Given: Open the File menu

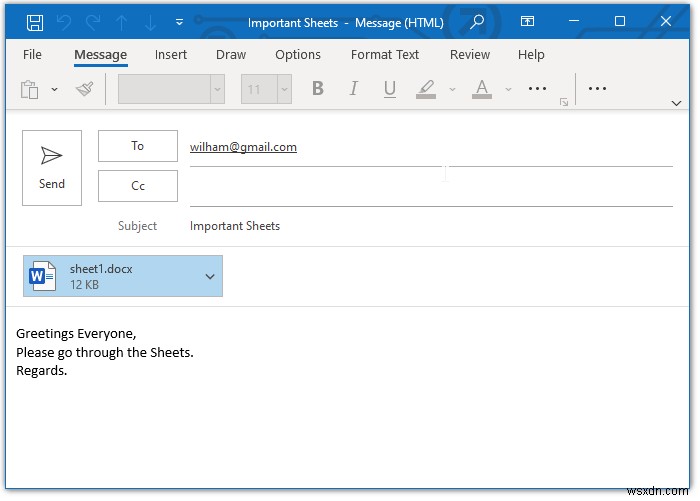Looking at the screenshot, I should 32,54.
